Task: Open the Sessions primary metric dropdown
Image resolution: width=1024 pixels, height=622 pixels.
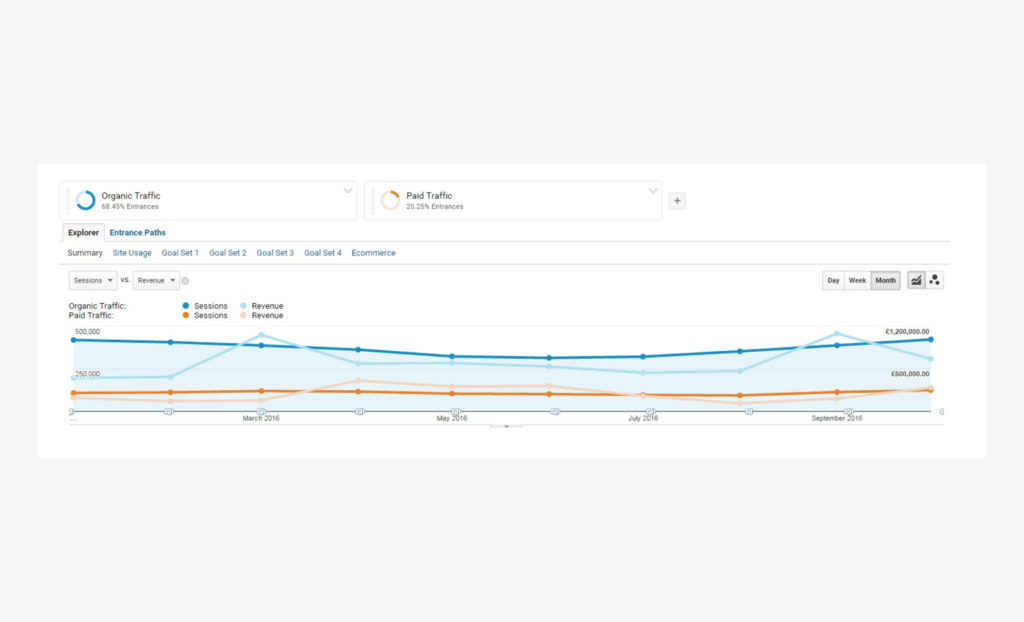Action: [93, 280]
